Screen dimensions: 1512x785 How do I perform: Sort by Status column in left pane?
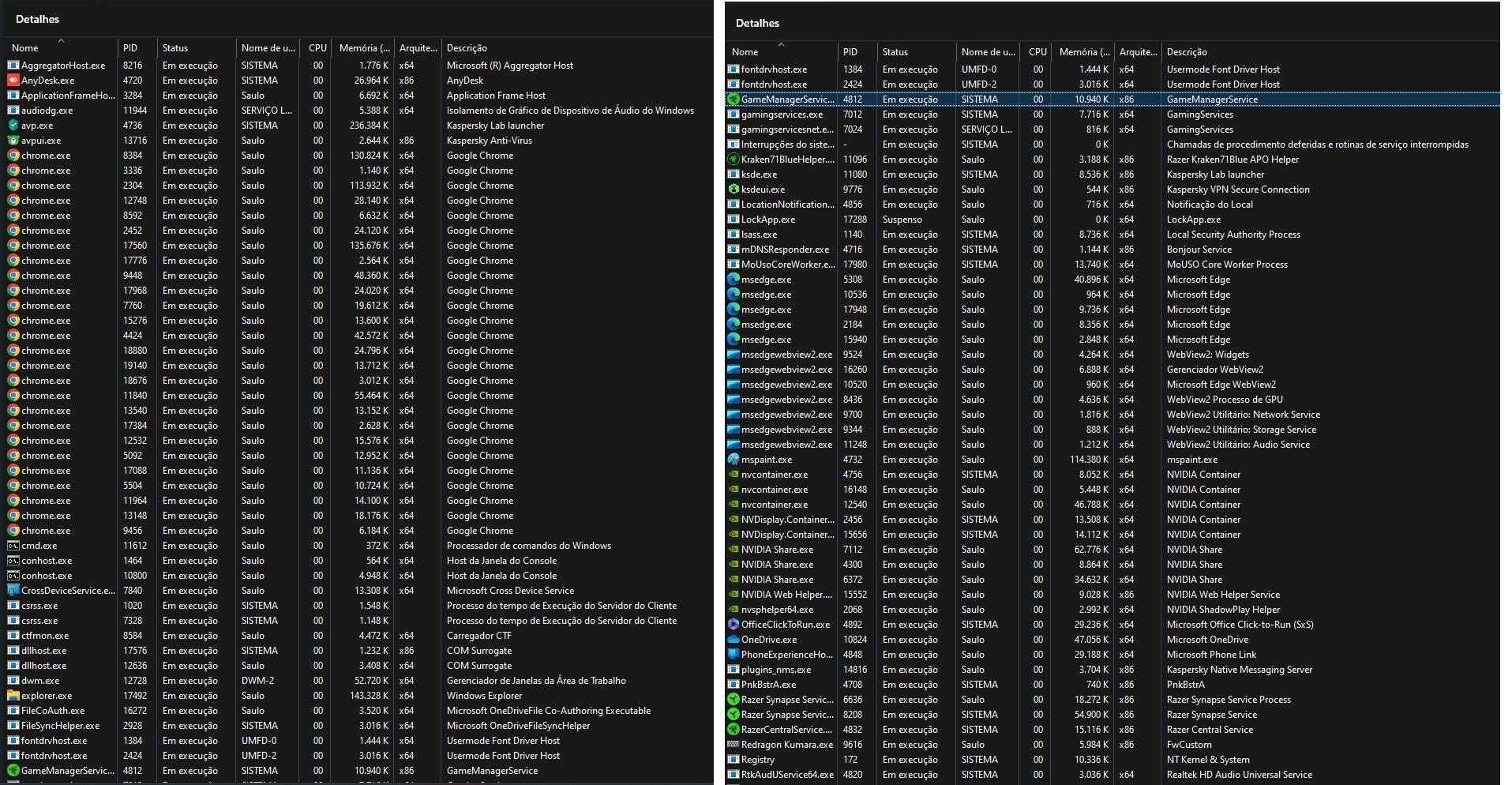(x=196, y=47)
